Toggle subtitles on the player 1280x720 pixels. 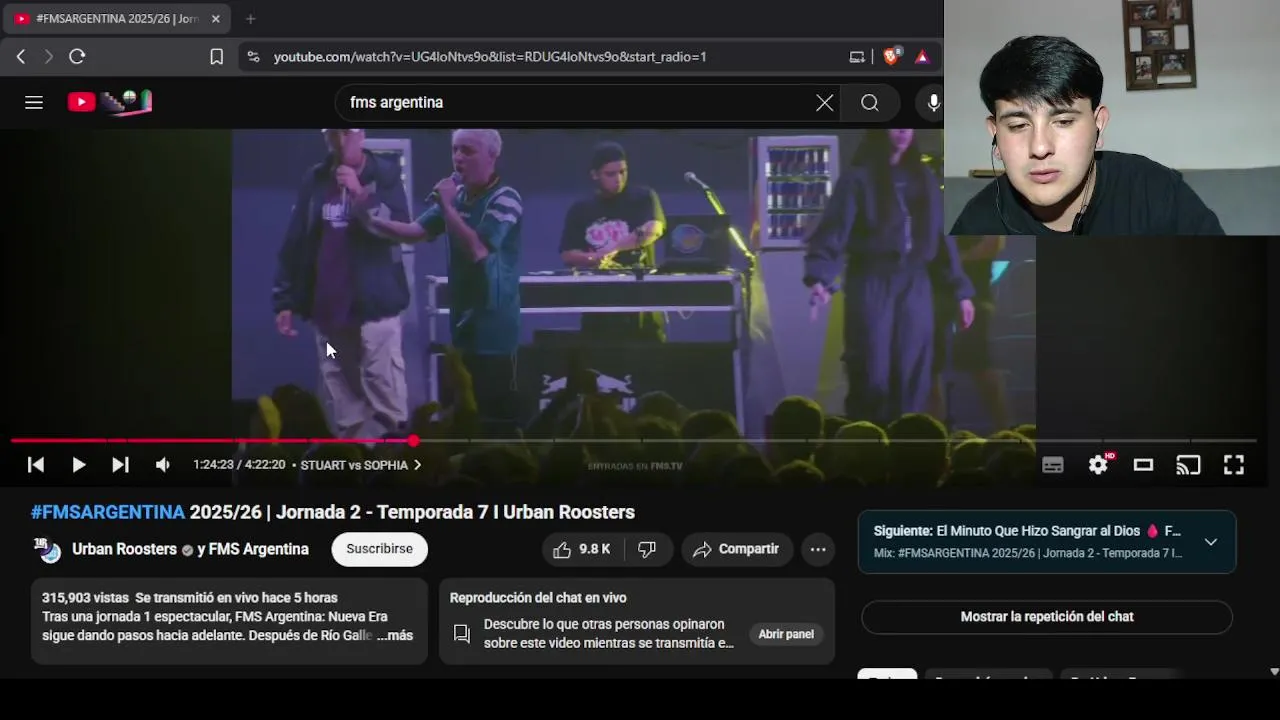[1052, 465]
